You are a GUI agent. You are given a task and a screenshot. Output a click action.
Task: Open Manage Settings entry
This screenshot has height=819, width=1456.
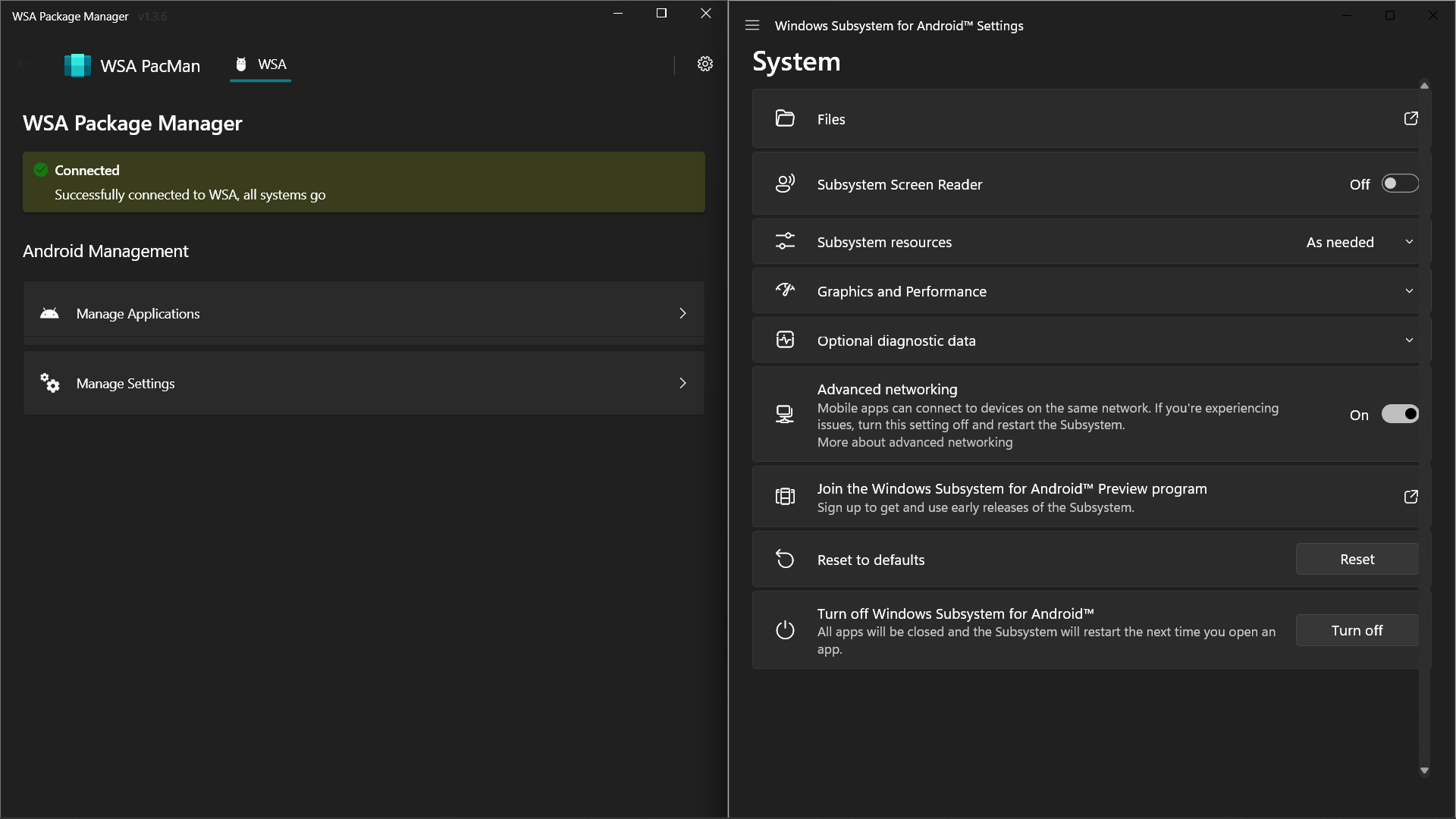[364, 383]
